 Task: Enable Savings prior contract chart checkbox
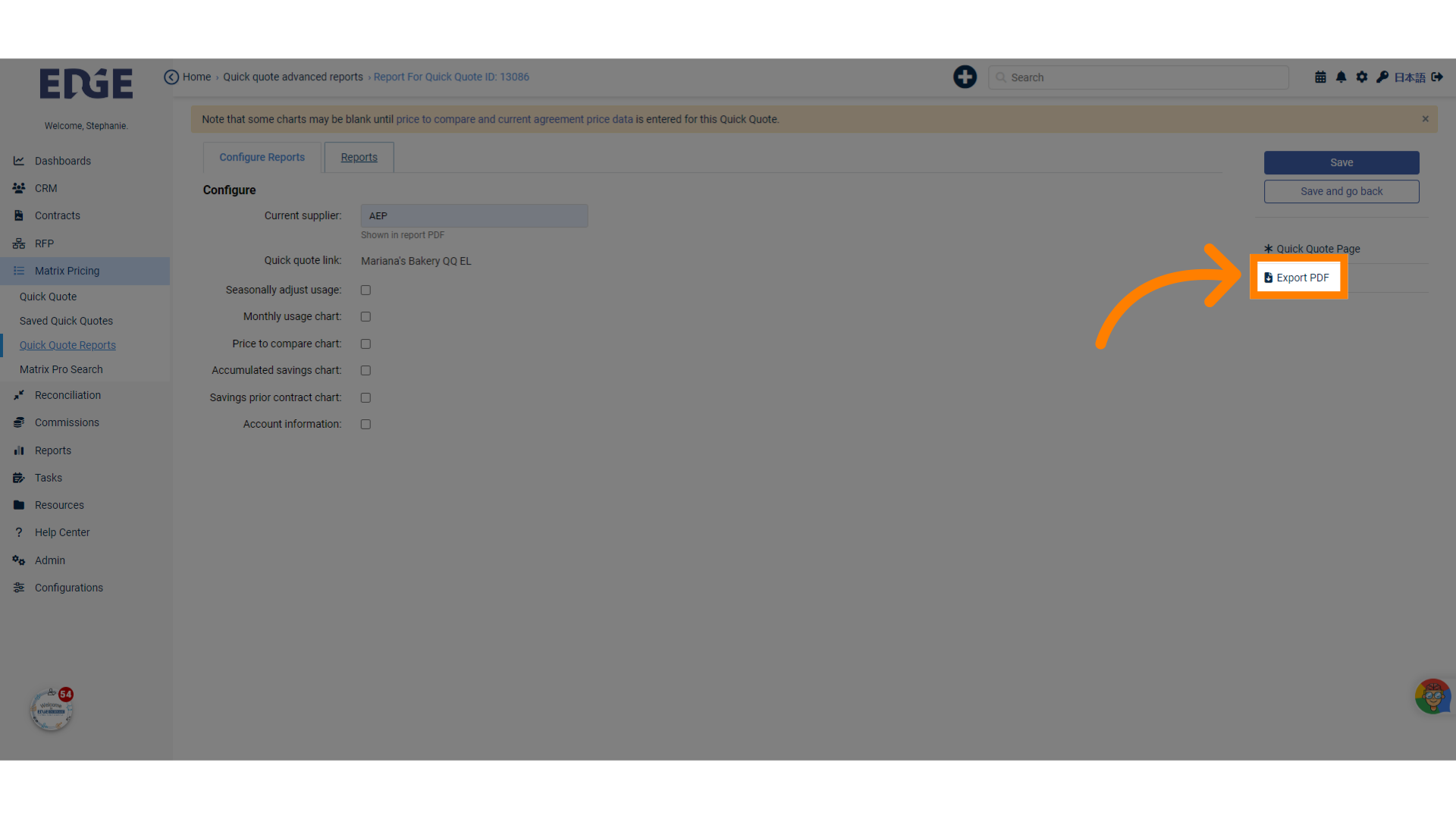click(x=366, y=397)
